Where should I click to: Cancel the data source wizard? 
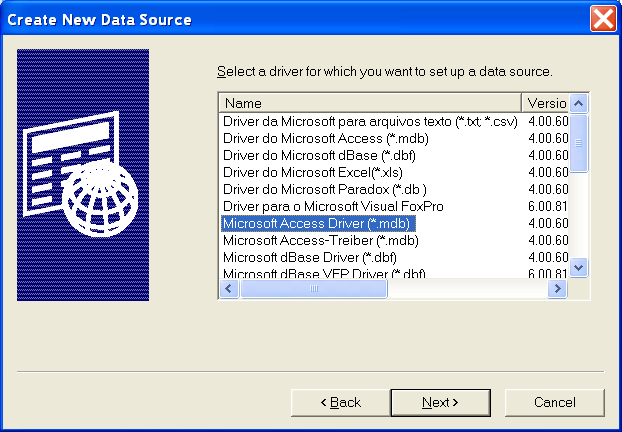point(555,402)
